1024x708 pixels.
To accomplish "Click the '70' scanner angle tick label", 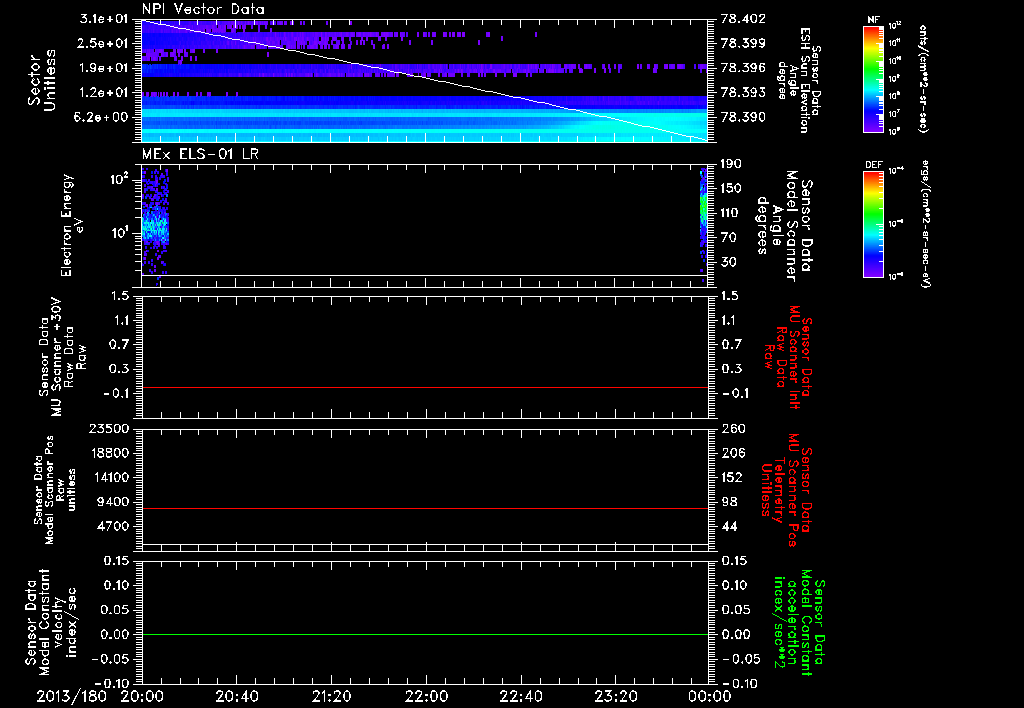I will pos(728,238).
